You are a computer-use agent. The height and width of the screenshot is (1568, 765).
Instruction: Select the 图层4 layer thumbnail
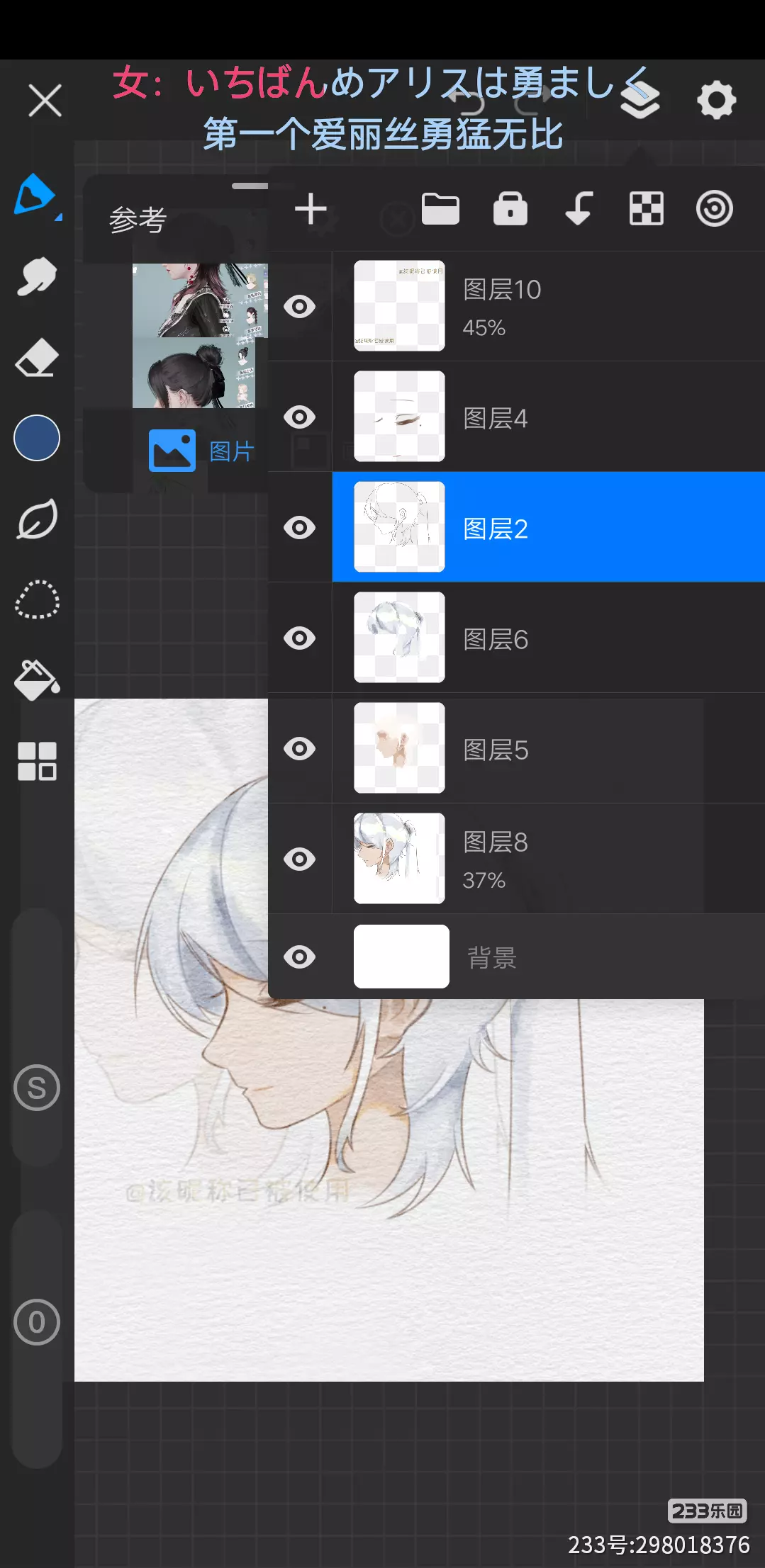coord(399,416)
